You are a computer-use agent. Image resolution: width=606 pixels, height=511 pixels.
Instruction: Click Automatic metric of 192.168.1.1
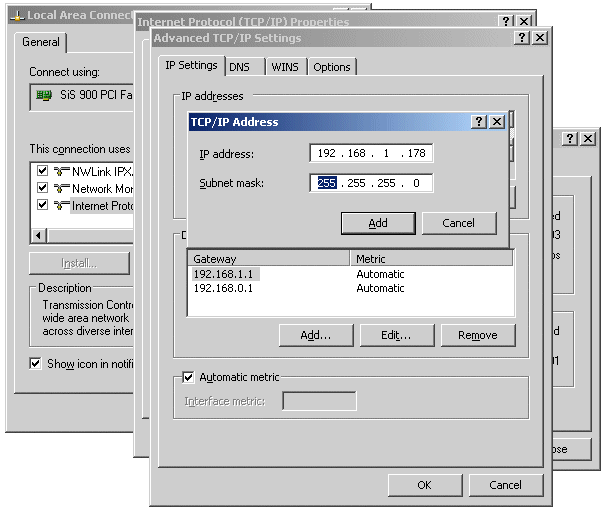pos(380,274)
